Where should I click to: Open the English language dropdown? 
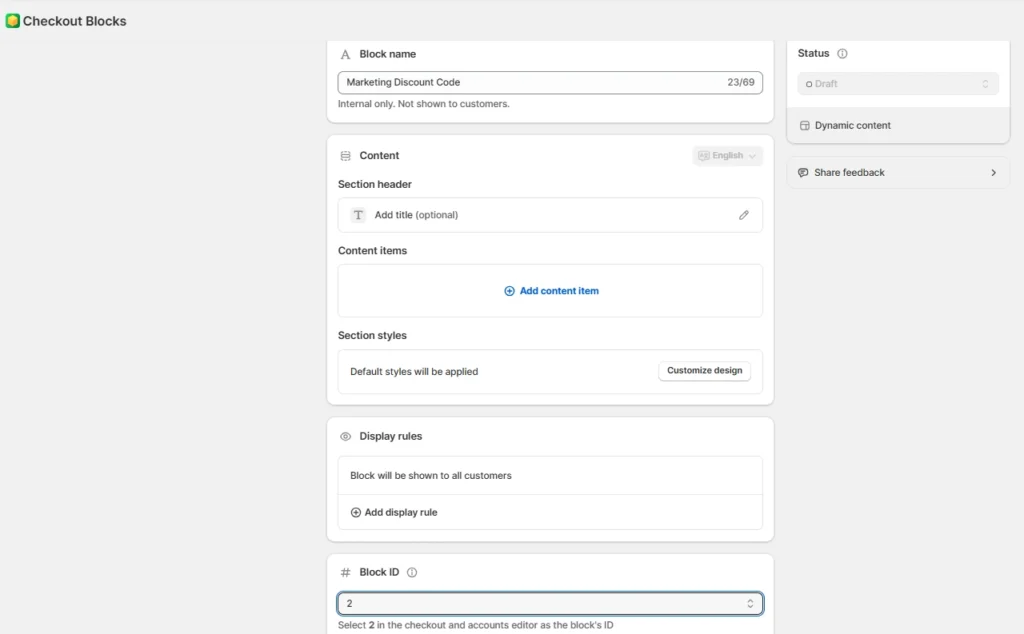[x=727, y=156]
